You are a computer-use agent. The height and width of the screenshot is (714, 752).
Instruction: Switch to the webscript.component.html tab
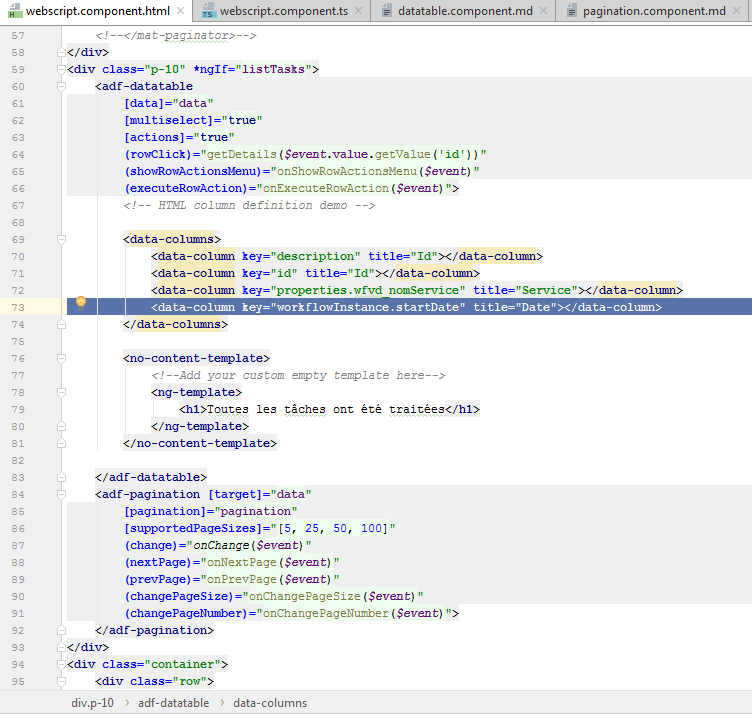(x=98, y=11)
